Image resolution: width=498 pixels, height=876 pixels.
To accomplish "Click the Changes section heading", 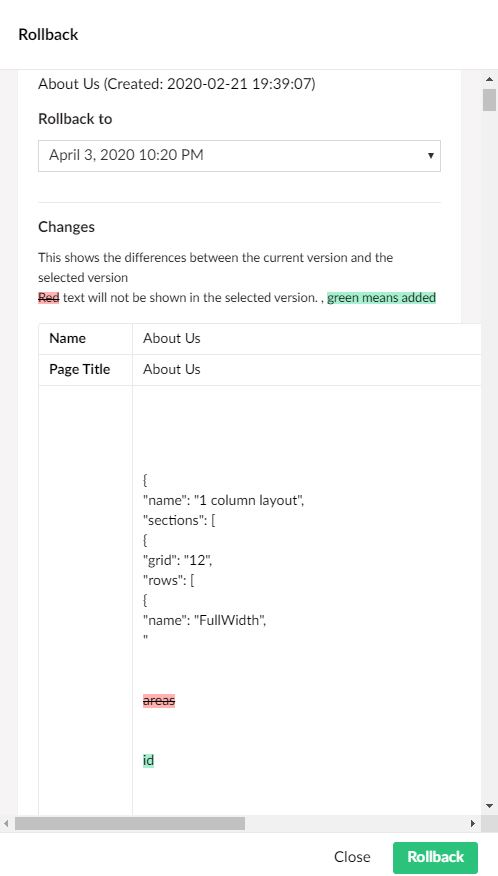I will click(67, 227).
